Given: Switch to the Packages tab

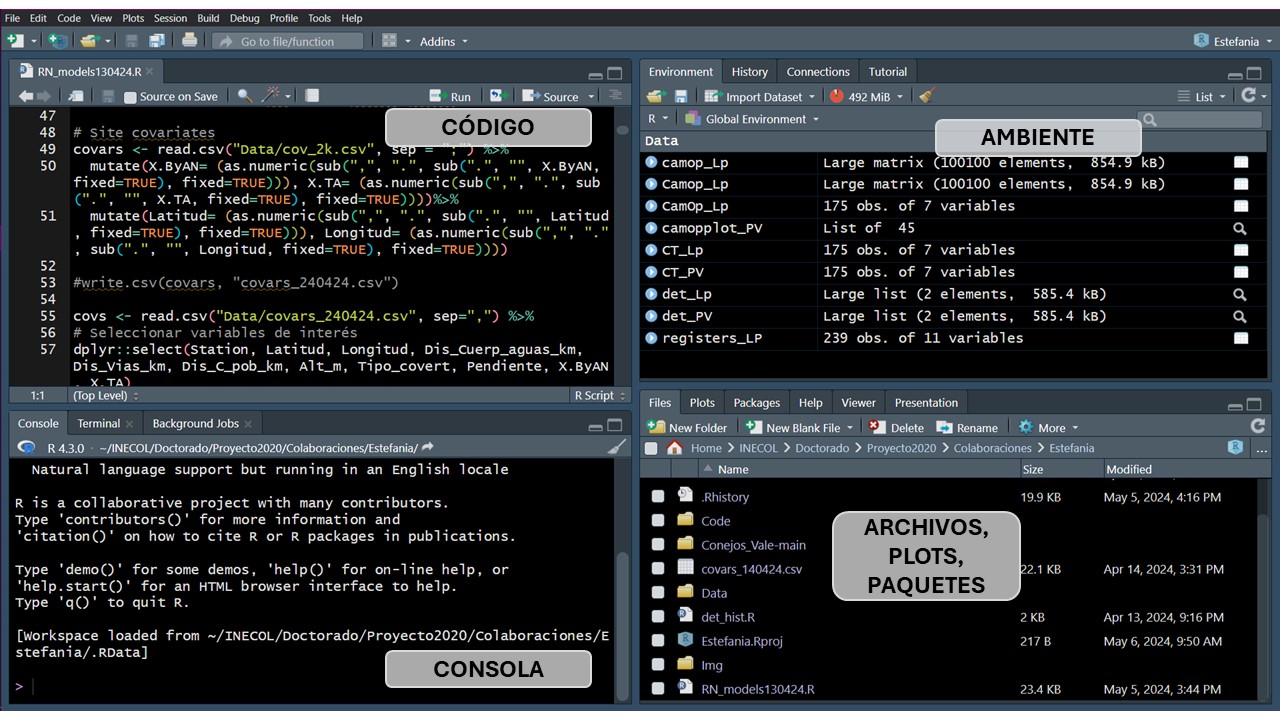Looking at the screenshot, I should point(756,403).
